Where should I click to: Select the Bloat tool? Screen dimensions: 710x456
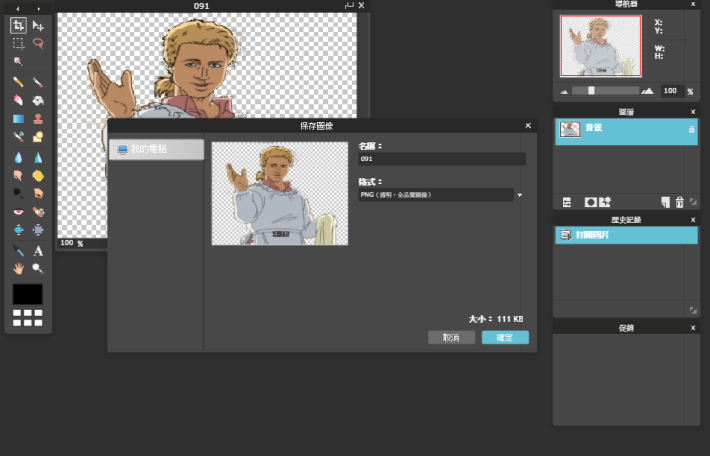18,230
